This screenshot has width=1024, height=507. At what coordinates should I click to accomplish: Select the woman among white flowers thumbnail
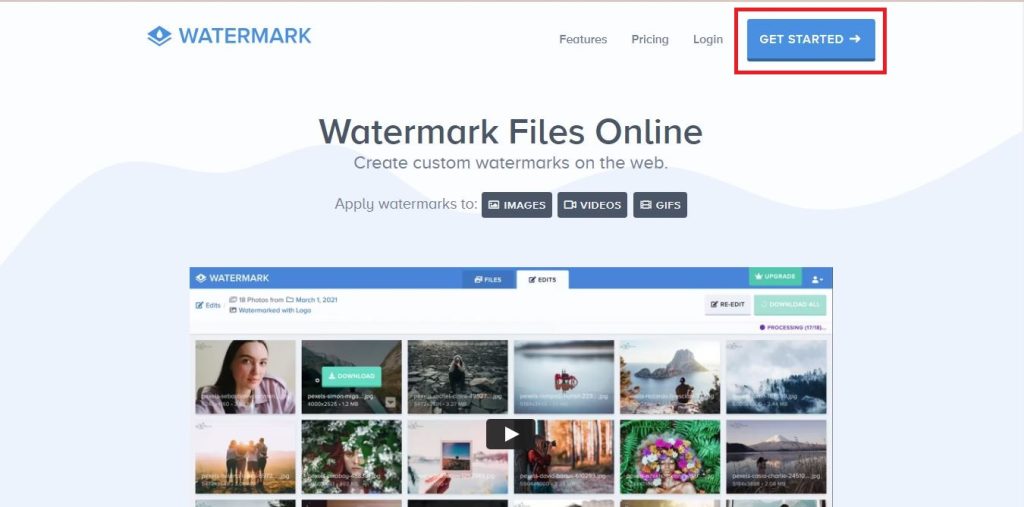tap(351, 457)
